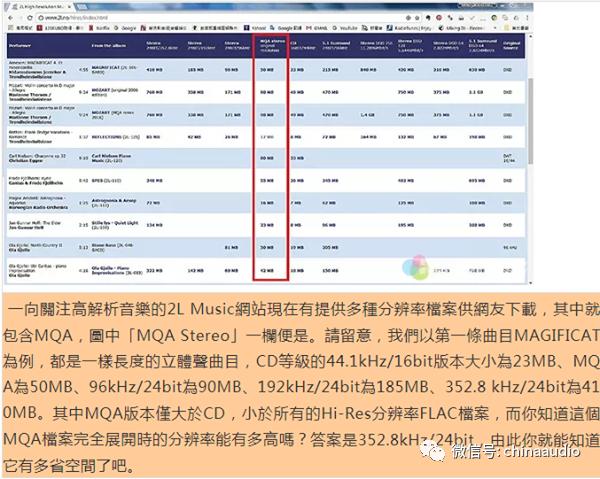
Task: Go back with the browser back arrow
Action: [x=10, y=18]
